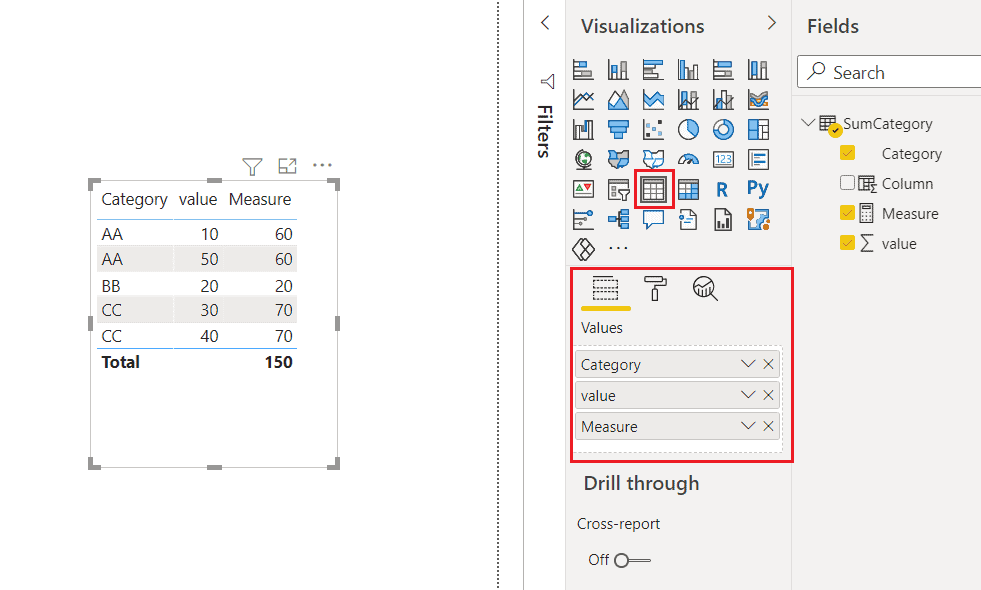Remove the value field from Values
The height and width of the screenshot is (590, 981).
tap(768, 394)
